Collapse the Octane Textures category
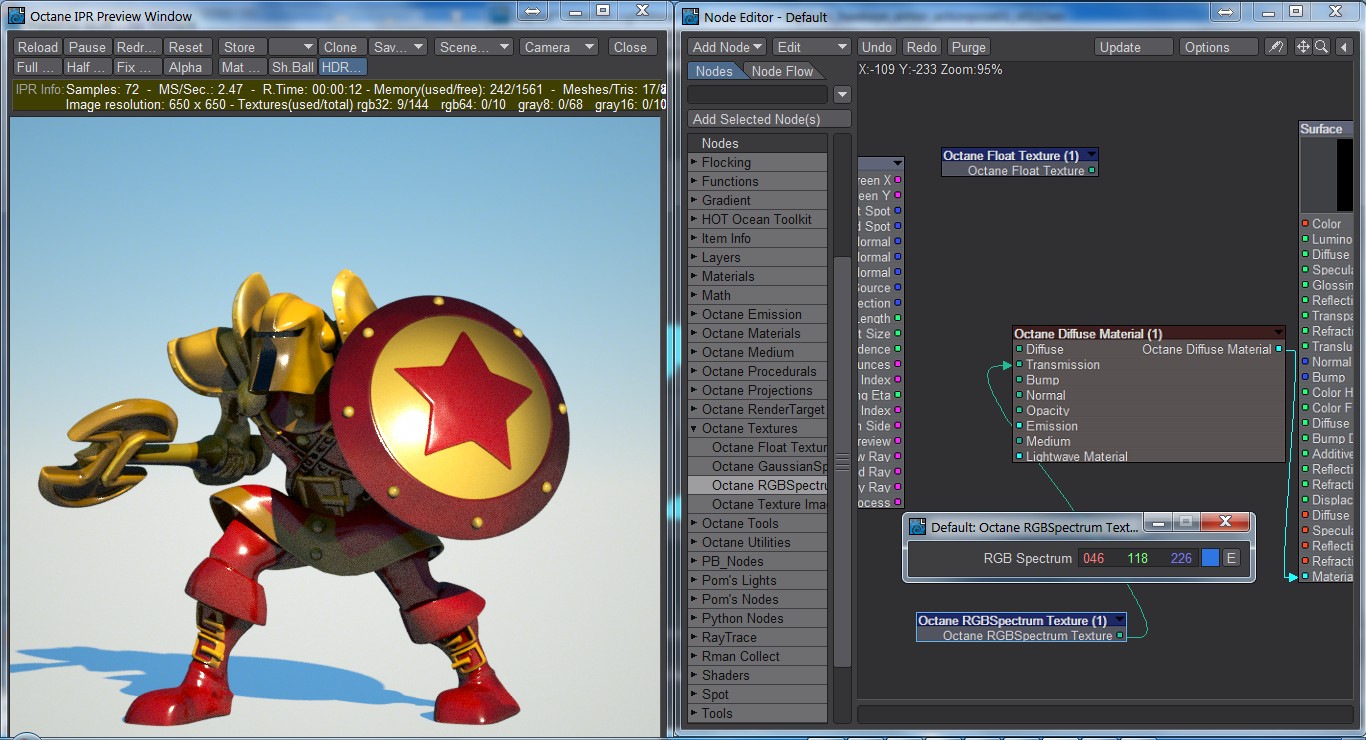This screenshot has width=1366, height=740. pyautogui.click(x=694, y=428)
